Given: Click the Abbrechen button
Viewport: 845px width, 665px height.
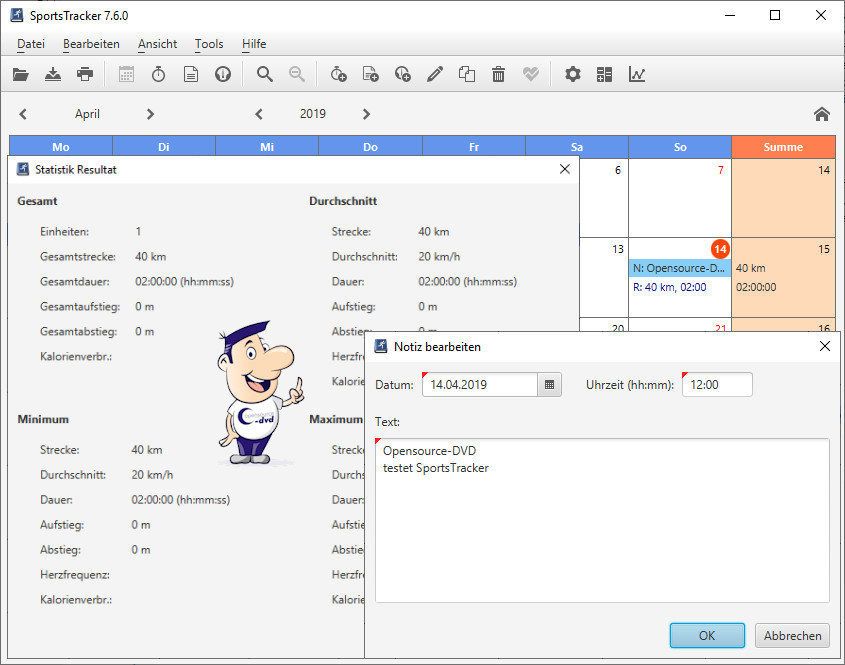Looking at the screenshot, I should point(793,635).
